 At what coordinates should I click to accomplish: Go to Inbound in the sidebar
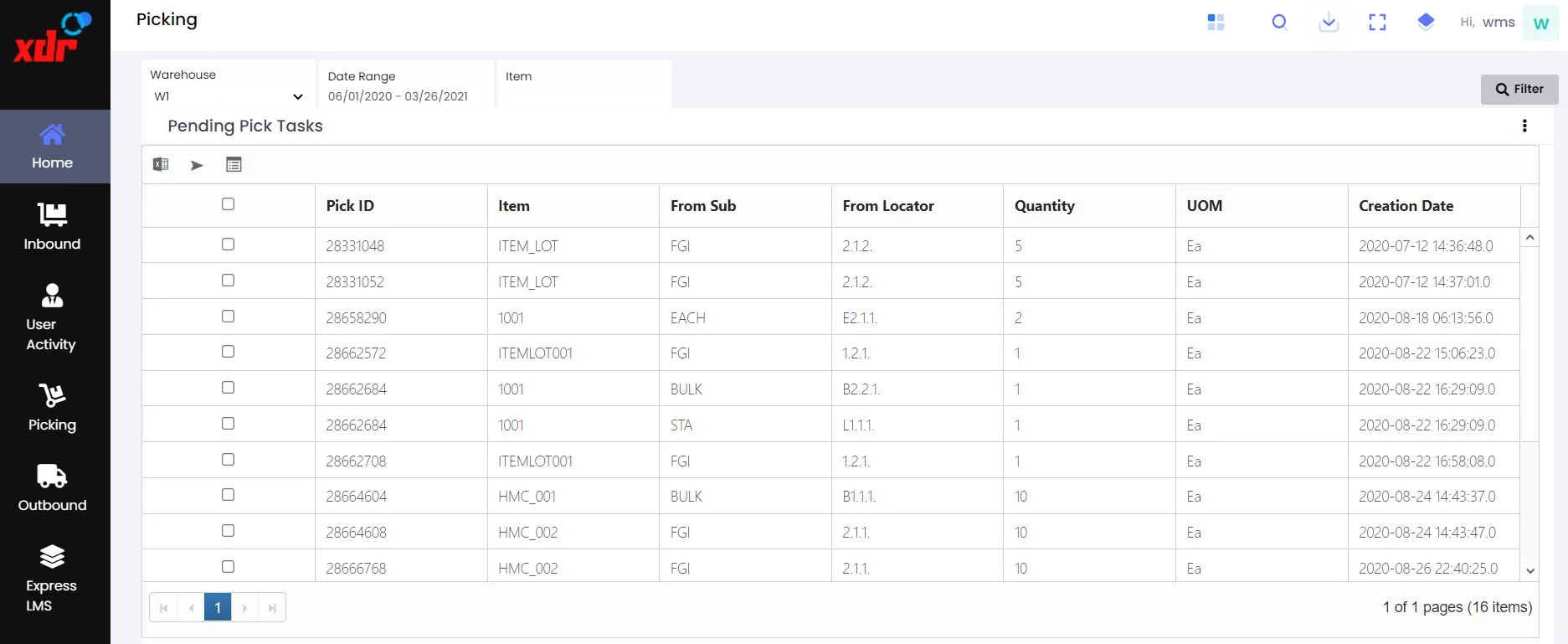pyautogui.click(x=52, y=226)
